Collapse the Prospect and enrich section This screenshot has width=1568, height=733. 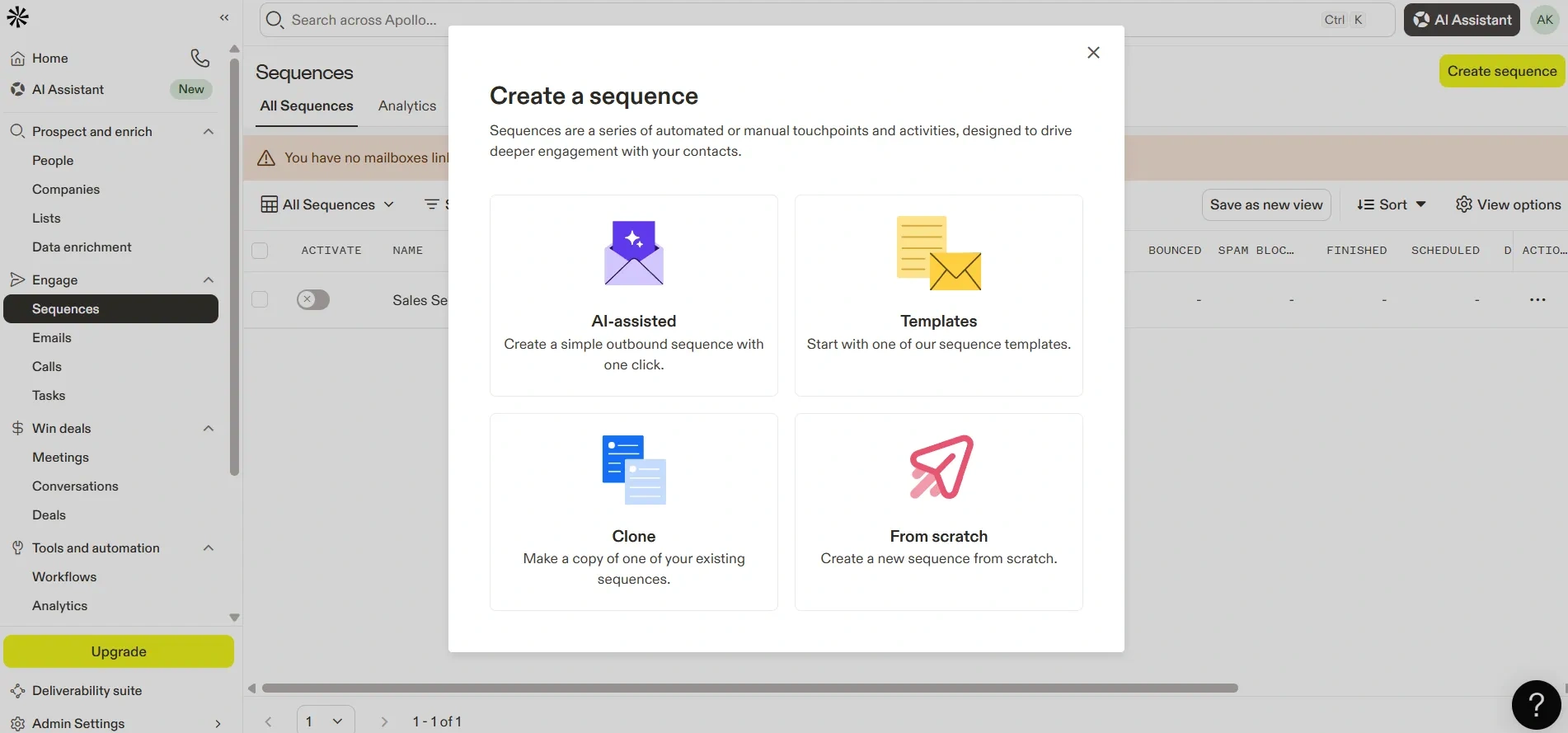[209, 132]
